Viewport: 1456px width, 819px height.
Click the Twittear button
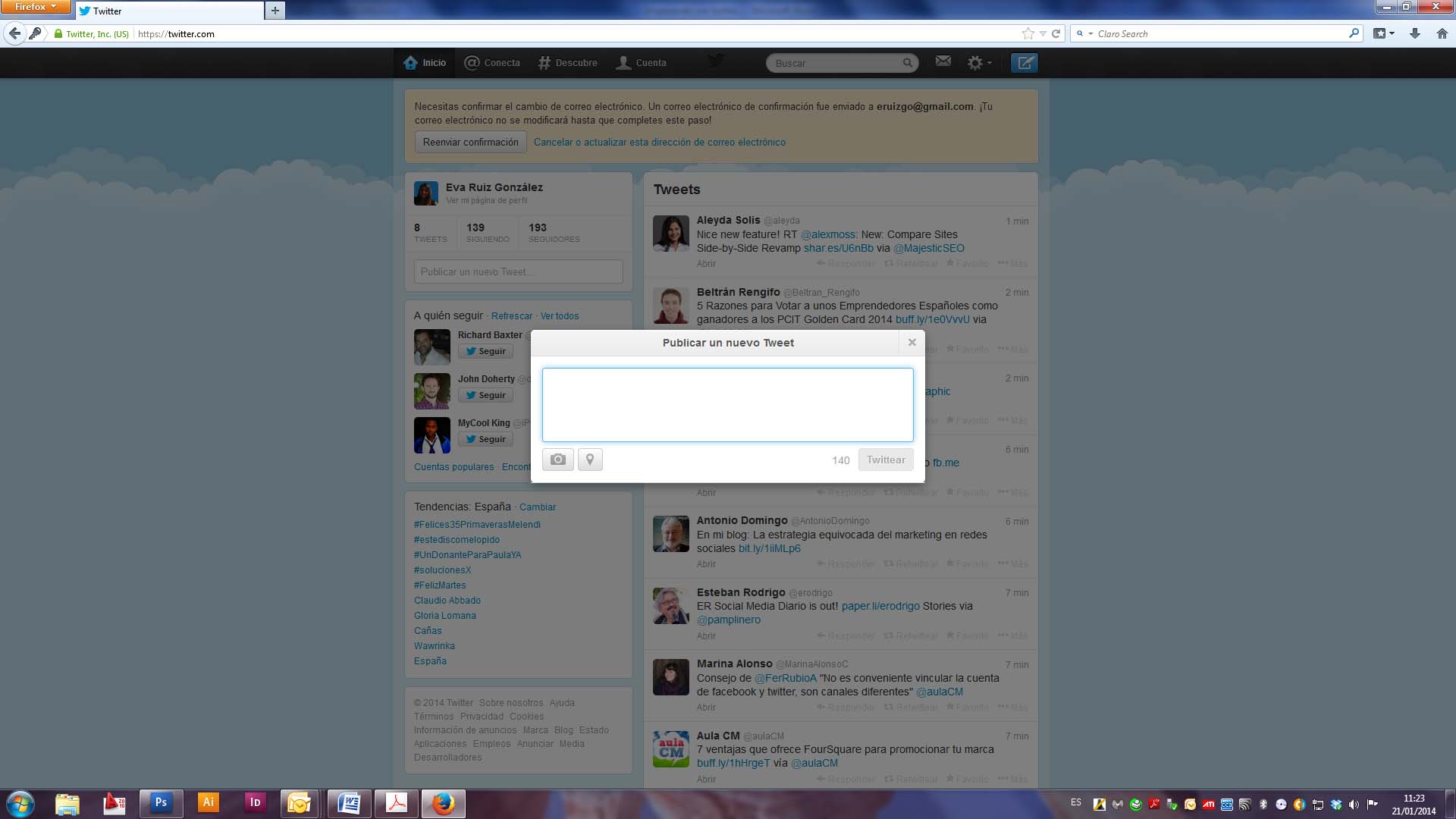(885, 460)
